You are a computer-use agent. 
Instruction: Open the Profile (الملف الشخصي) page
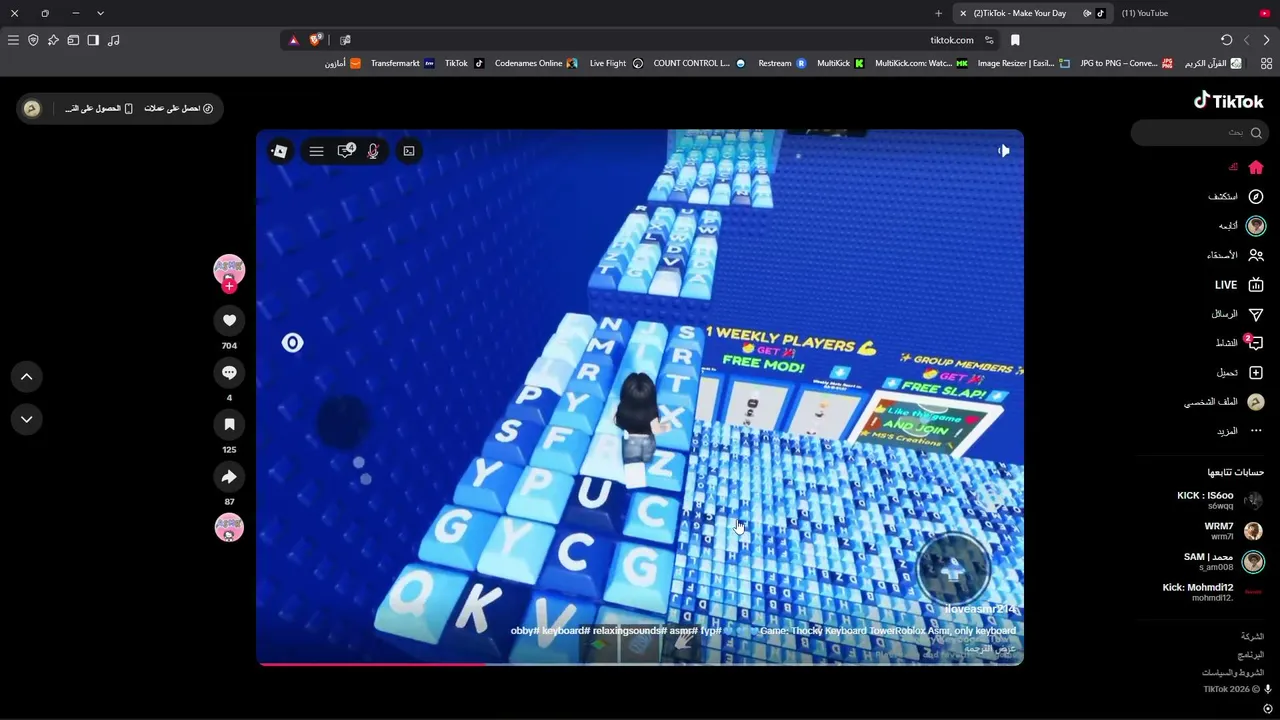click(x=1224, y=402)
